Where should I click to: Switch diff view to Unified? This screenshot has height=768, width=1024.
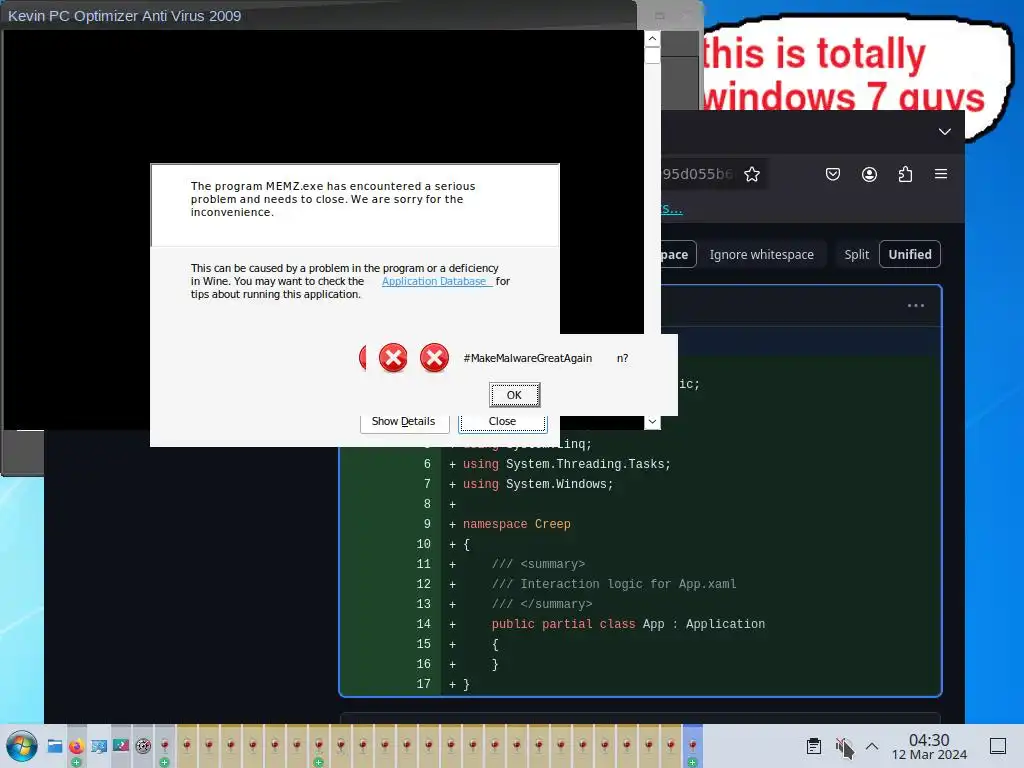coord(910,255)
